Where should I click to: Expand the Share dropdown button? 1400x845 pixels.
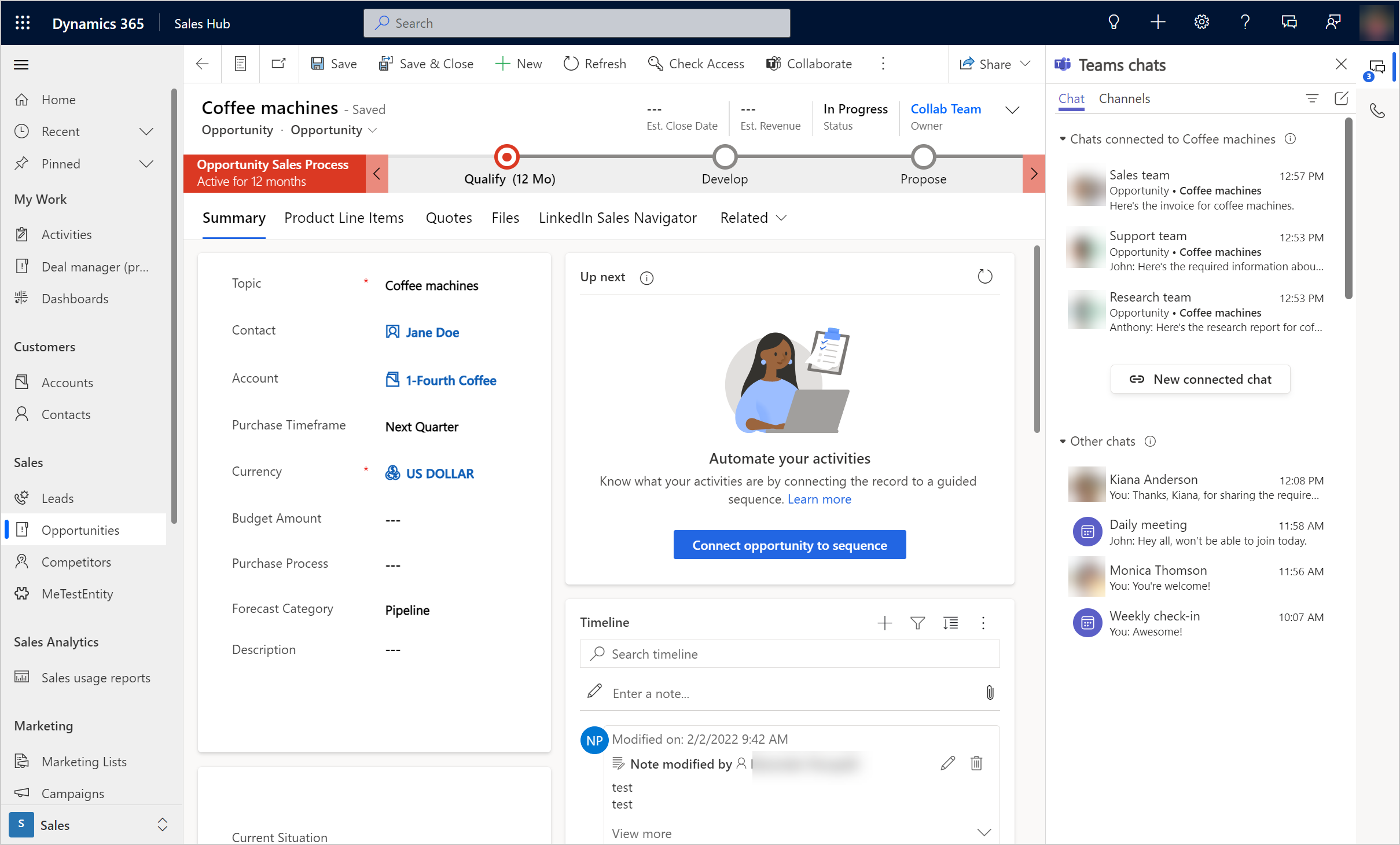(1028, 63)
